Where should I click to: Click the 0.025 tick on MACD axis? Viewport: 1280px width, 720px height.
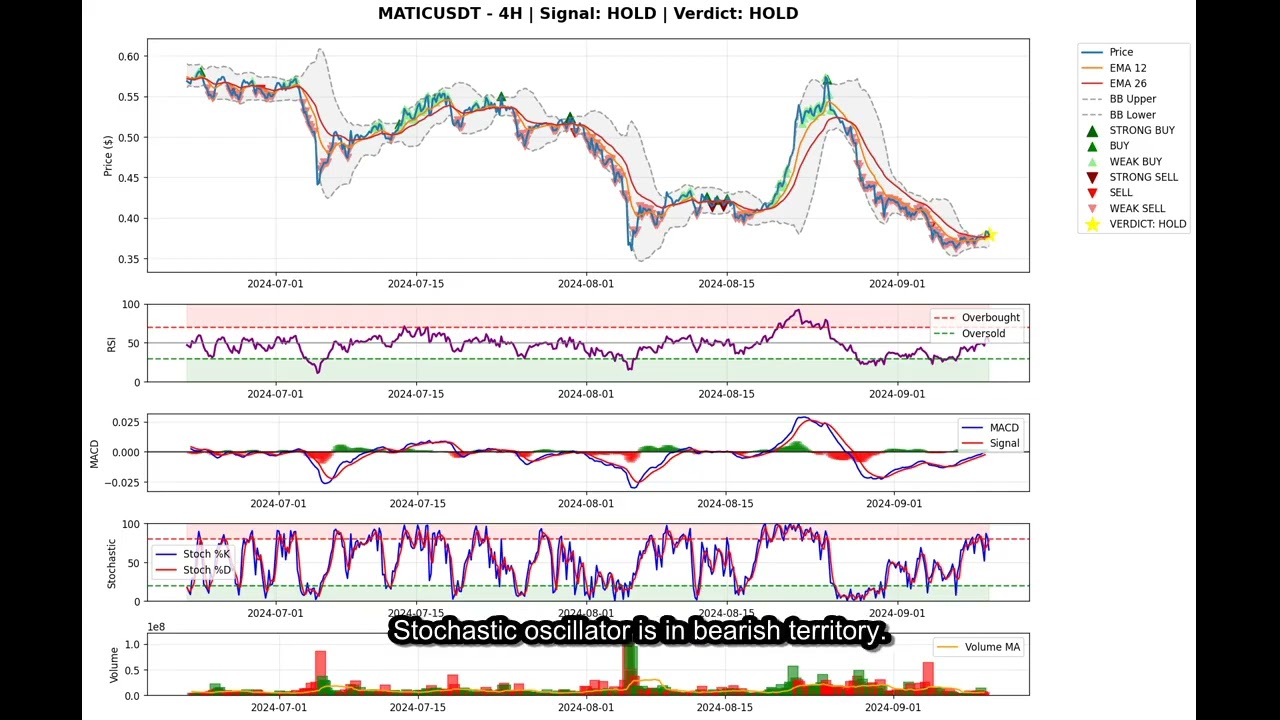click(125, 424)
